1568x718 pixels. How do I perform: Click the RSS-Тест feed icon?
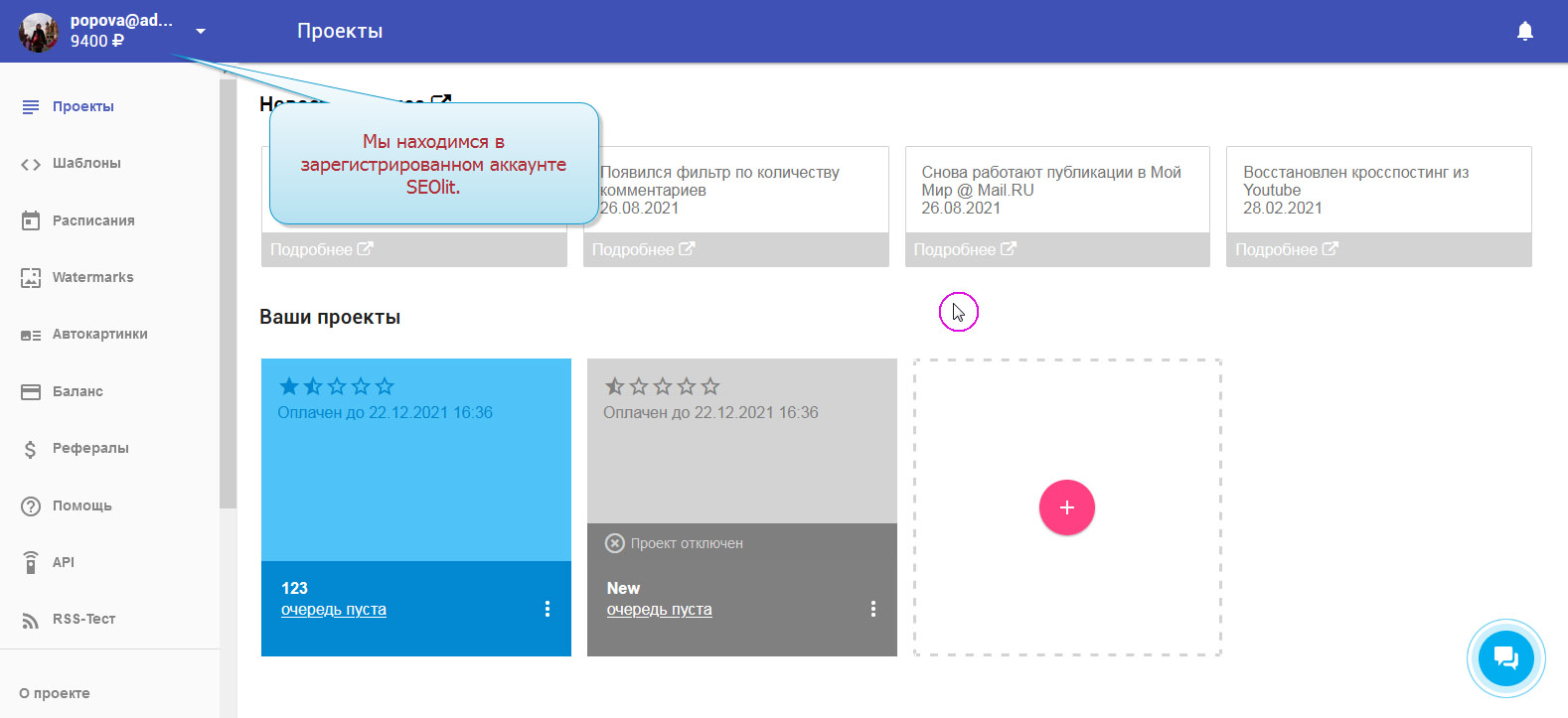tap(31, 620)
